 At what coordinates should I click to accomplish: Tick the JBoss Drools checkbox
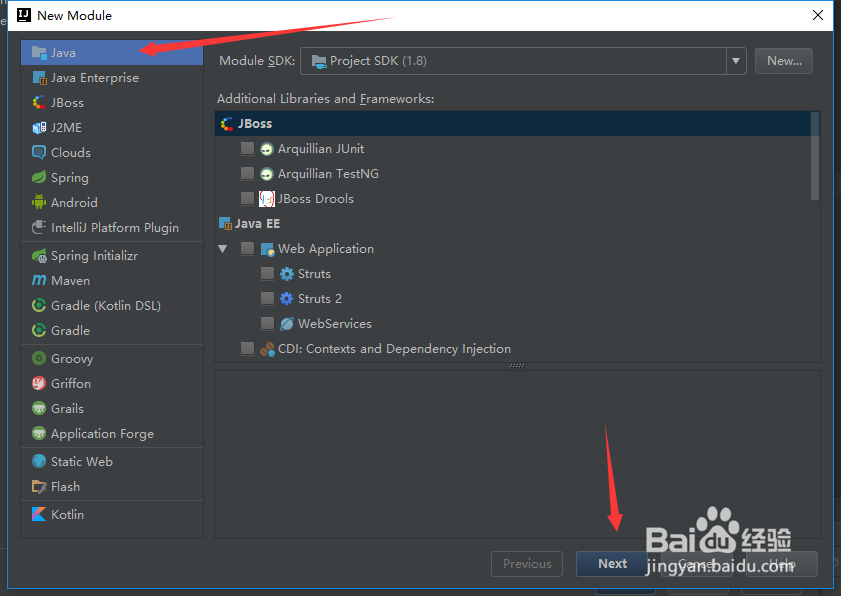pyautogui.click(x=247, y=198)
